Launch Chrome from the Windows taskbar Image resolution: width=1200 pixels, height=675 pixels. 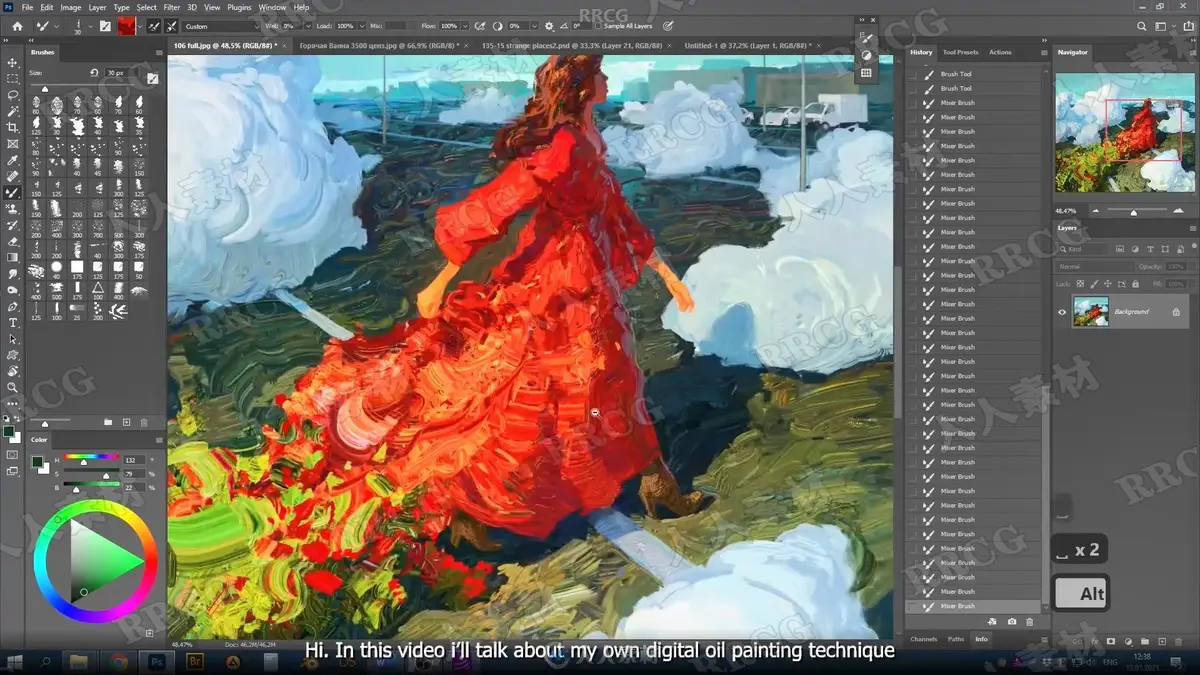tap(119, 662)
